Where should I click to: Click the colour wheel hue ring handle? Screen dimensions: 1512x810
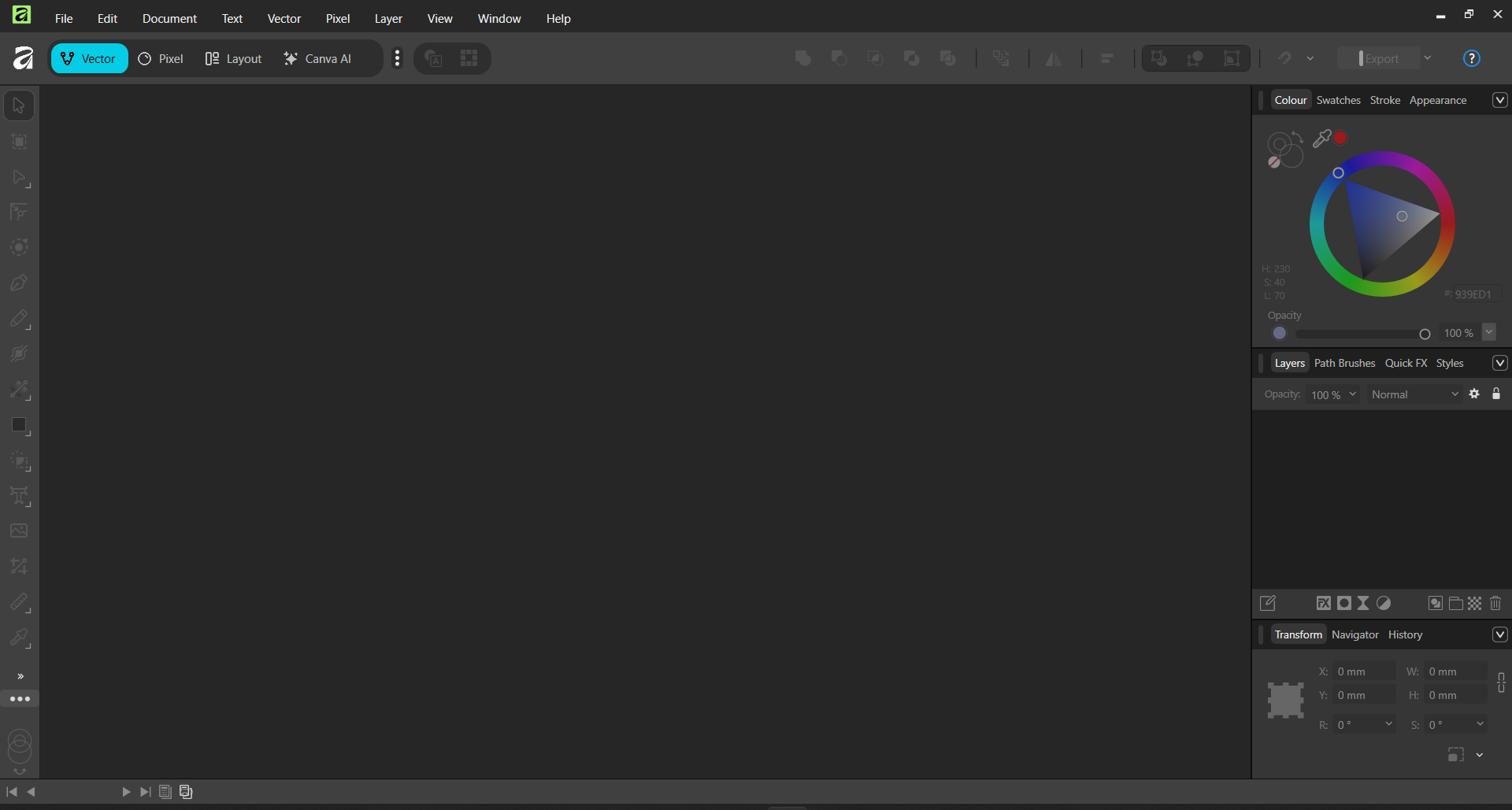[1338, 172]
